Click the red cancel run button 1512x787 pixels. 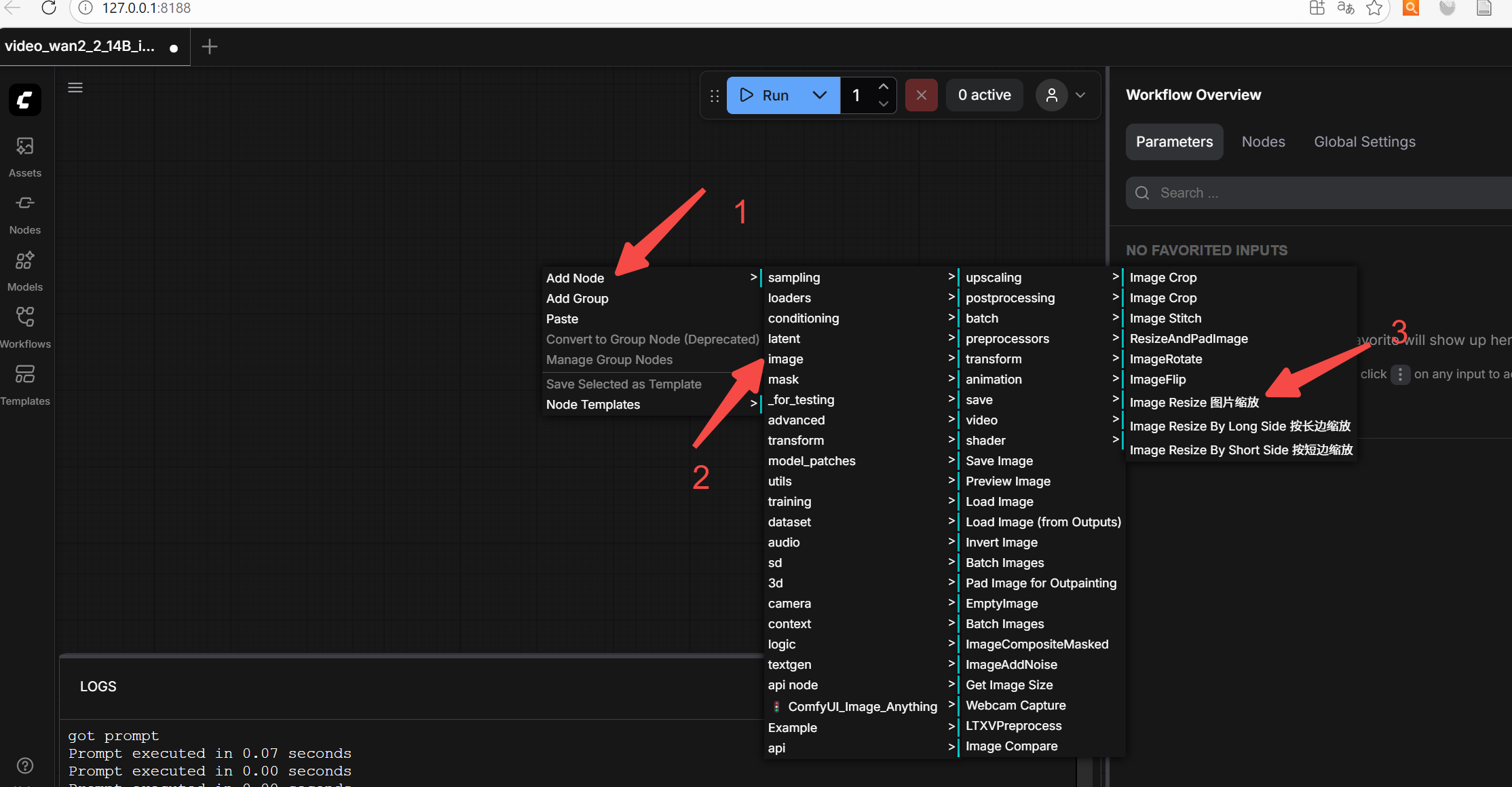(x=921, y=95)
